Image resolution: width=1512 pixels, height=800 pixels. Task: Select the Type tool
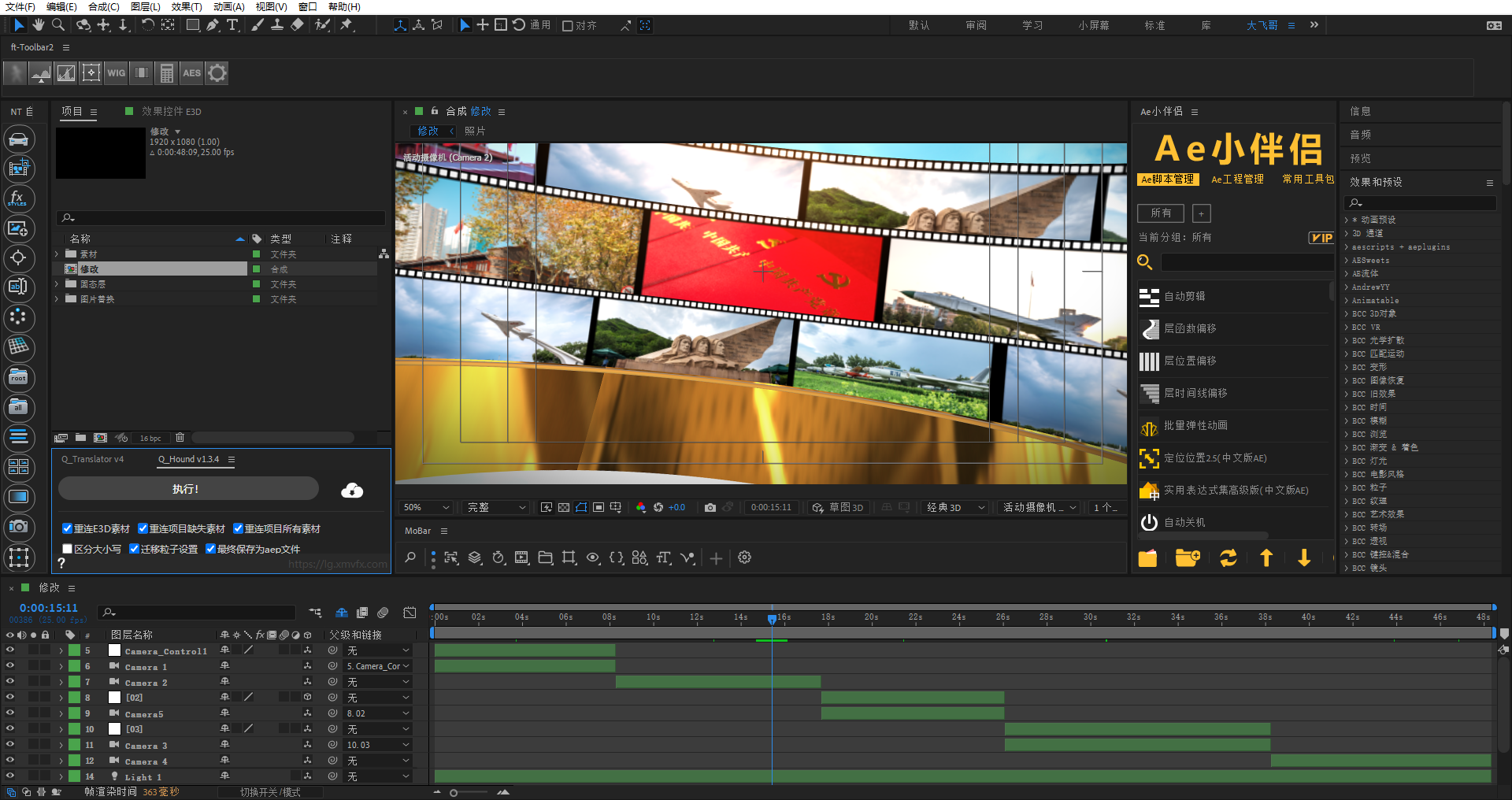233,25
